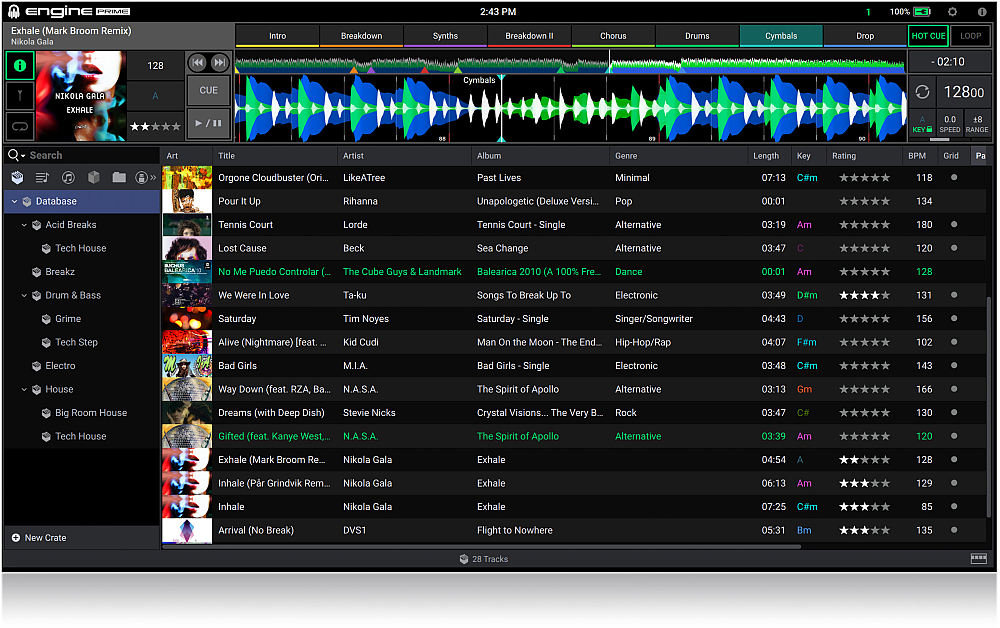Click the sync arrows icon
The height and width of the screenshot is (628, 1000).
[922, 92]
